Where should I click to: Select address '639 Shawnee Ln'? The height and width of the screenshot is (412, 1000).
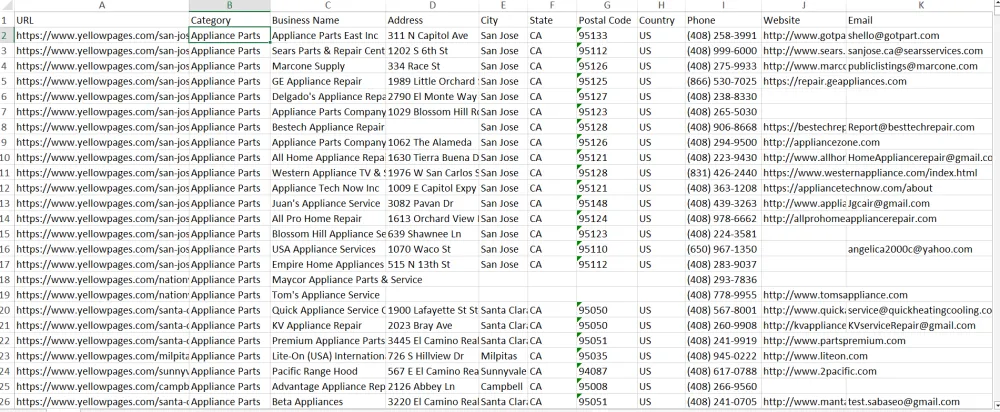(x=432, y=234)
